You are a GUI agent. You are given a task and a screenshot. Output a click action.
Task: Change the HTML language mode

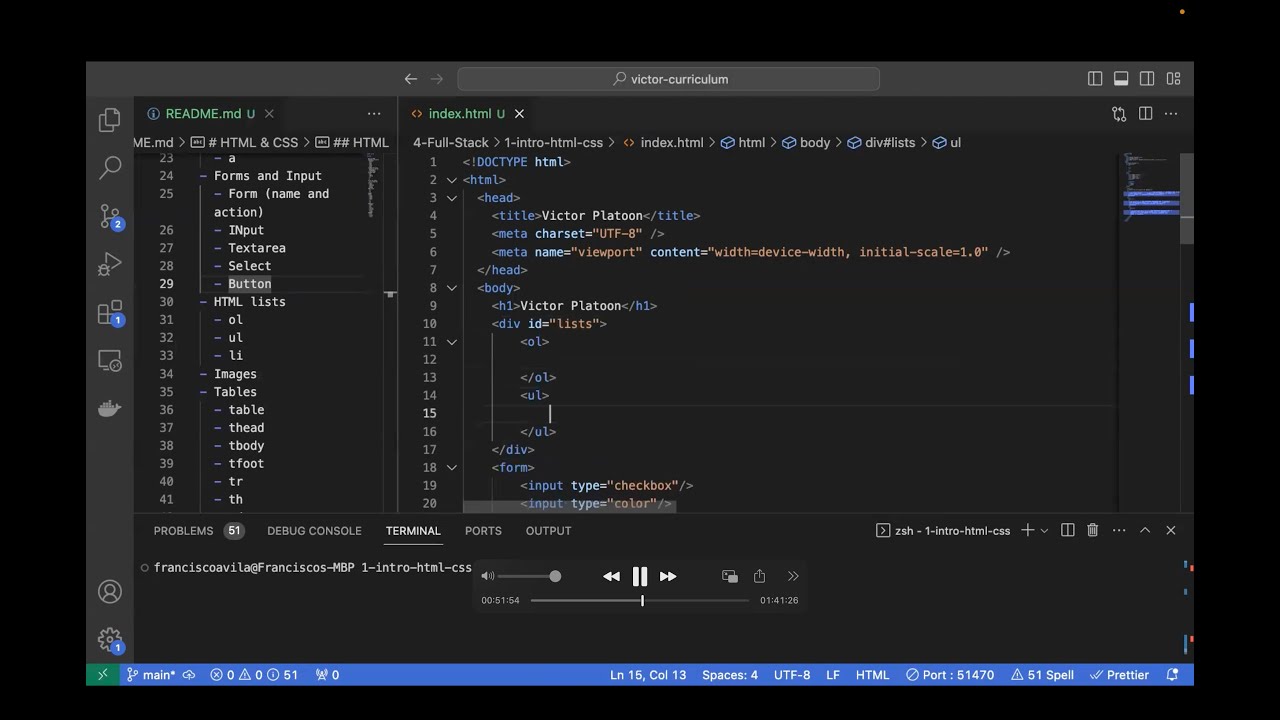pos(872,675)
